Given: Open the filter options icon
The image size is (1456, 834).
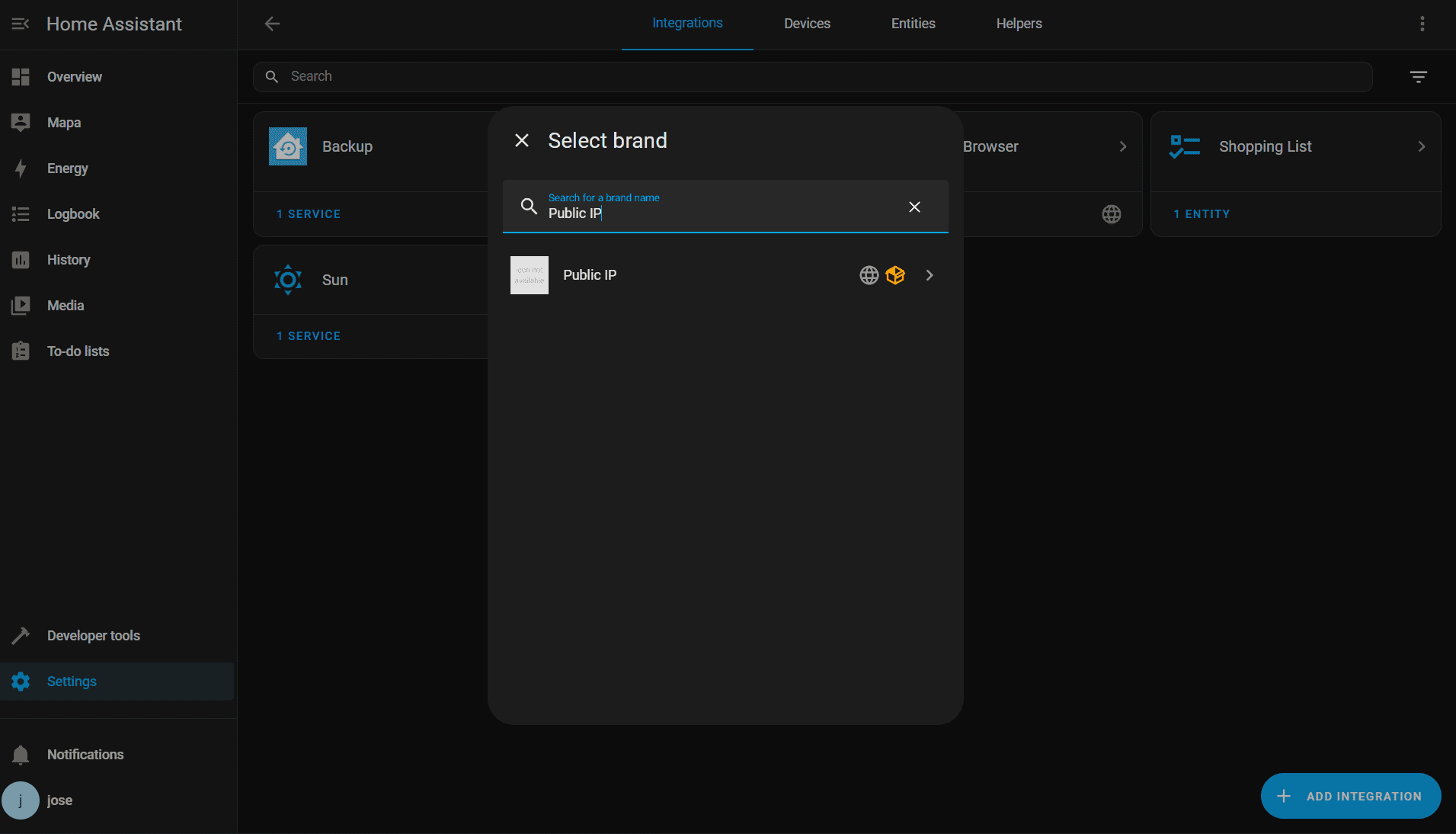Looking at the screenshot, I should [x=1418, y=77].
